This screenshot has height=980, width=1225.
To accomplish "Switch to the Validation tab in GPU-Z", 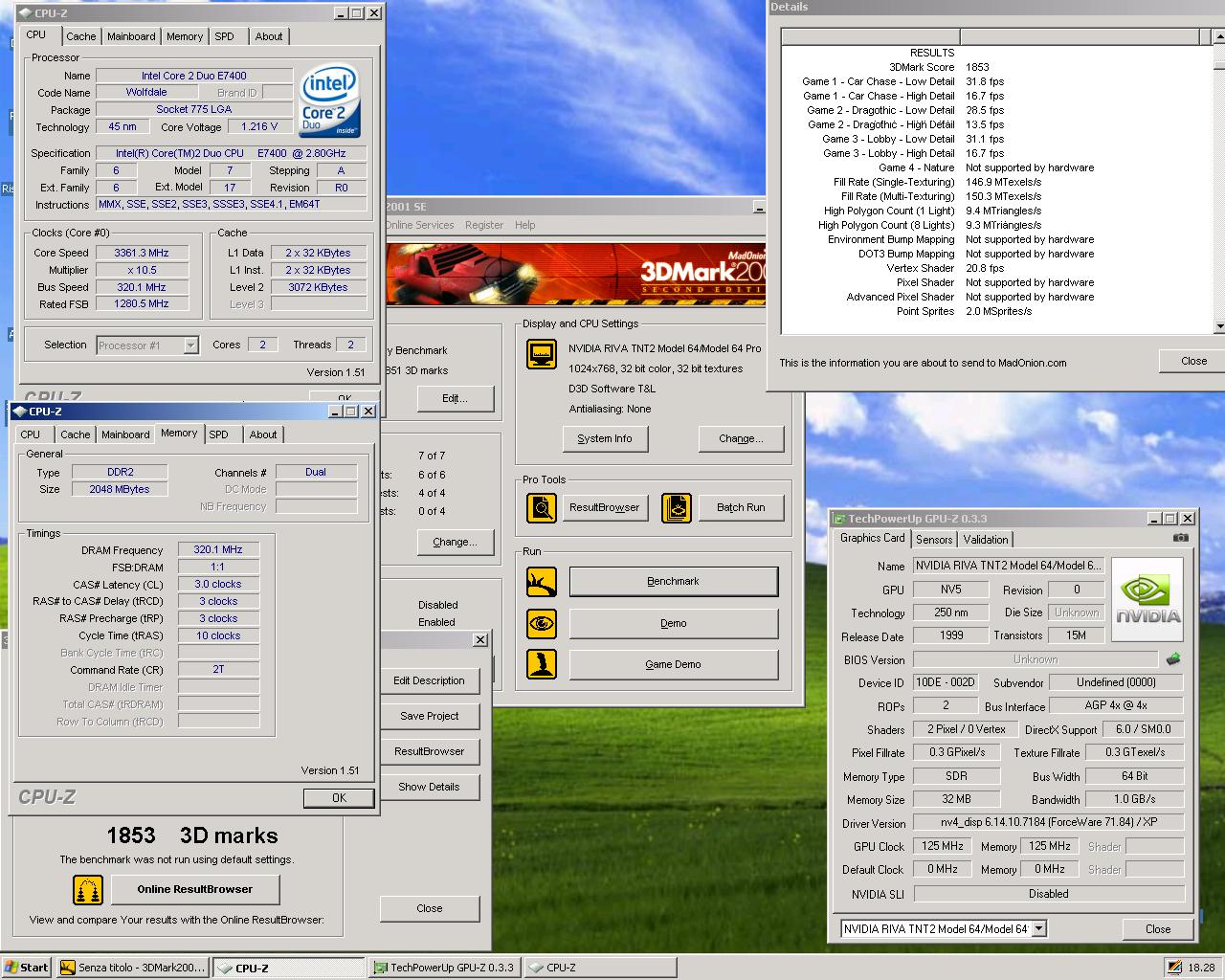I will (x=986, y=540).
